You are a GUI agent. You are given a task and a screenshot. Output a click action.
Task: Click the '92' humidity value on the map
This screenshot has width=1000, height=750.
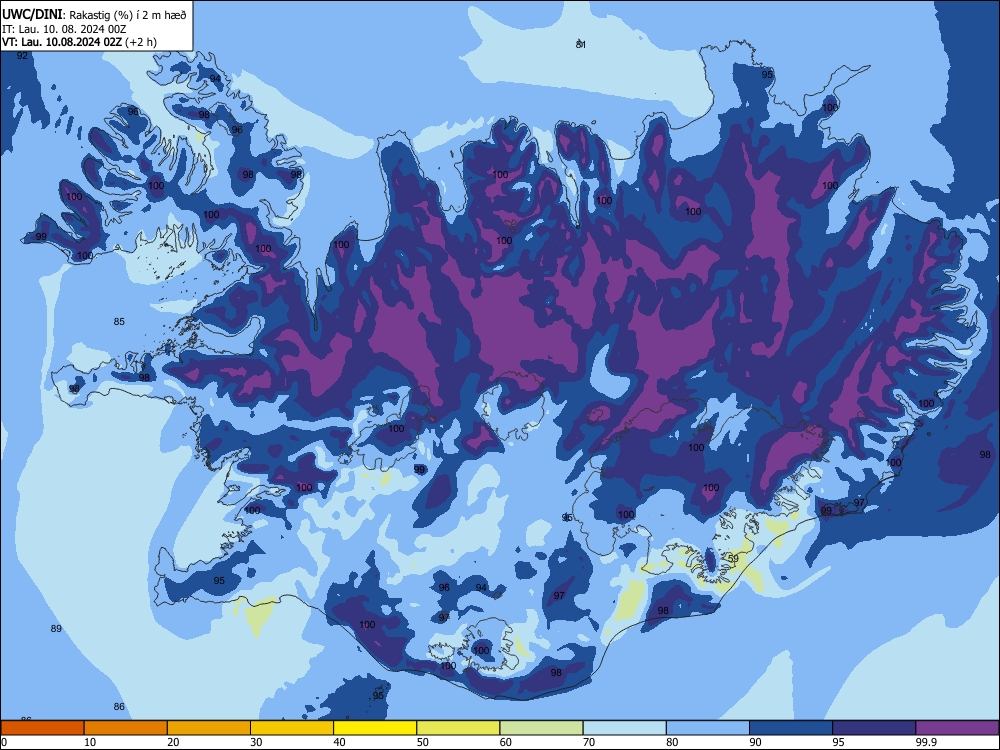pyautogui.click(x=22, y=55)
